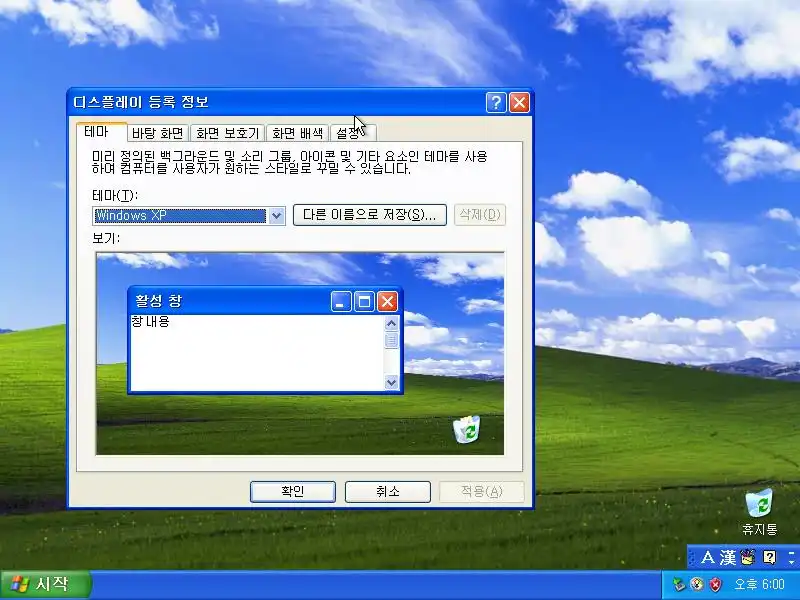Viewport: 800px width, 600px height.
Task: Select the 테마 tab
Action: (101, 132)
